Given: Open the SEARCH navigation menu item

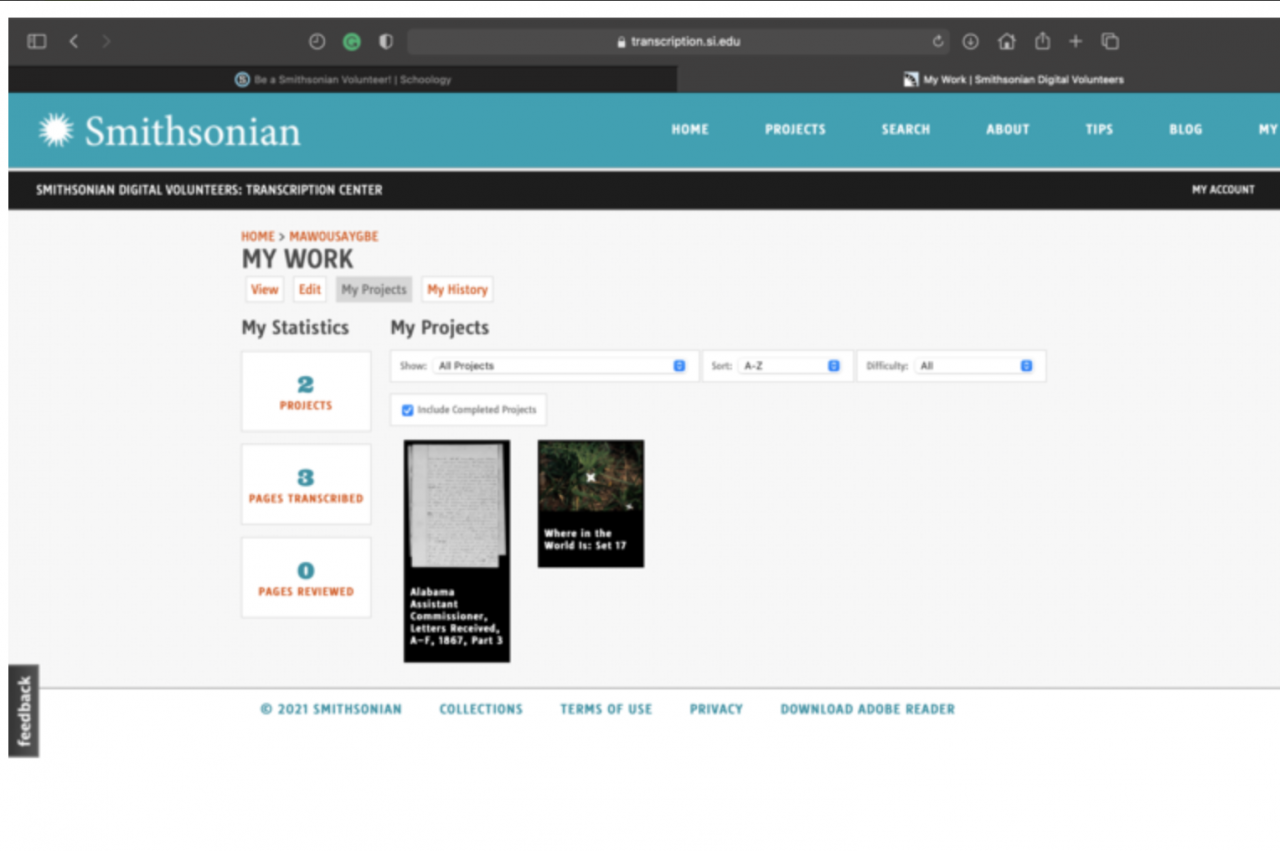Looking at the screenshot, I should tap(905, 129).
